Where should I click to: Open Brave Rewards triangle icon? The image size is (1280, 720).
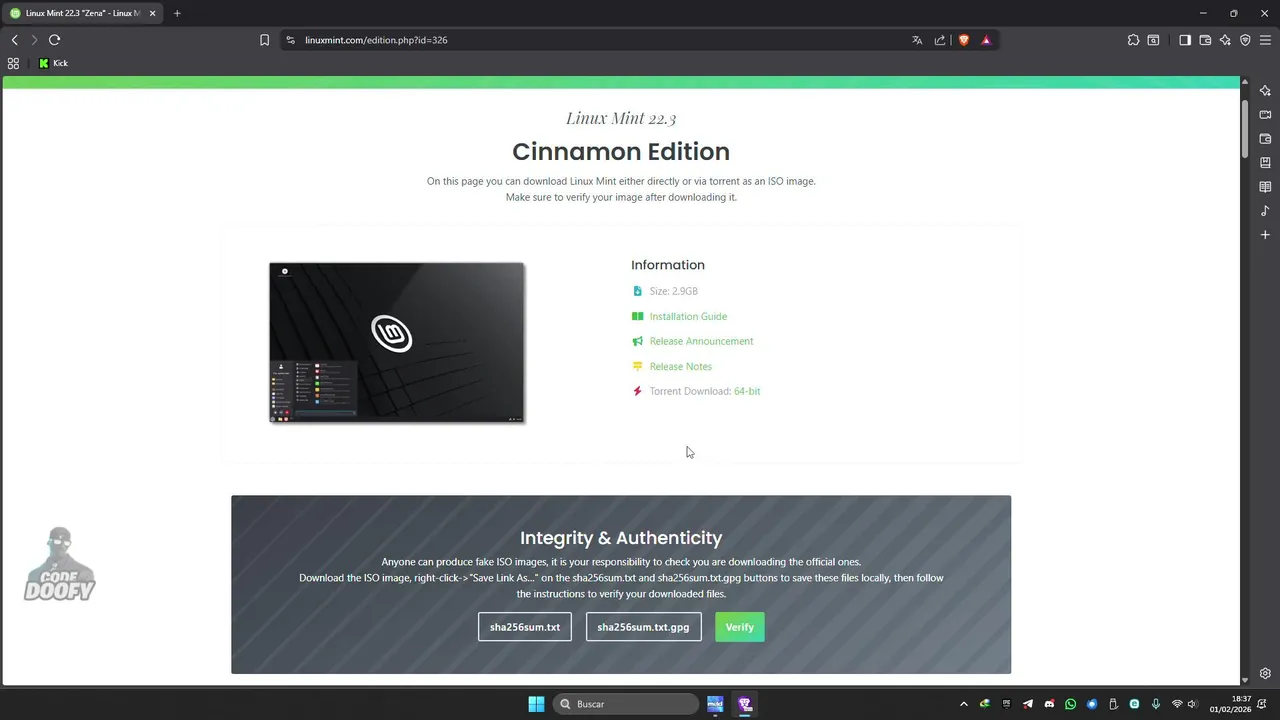(986, 40)
